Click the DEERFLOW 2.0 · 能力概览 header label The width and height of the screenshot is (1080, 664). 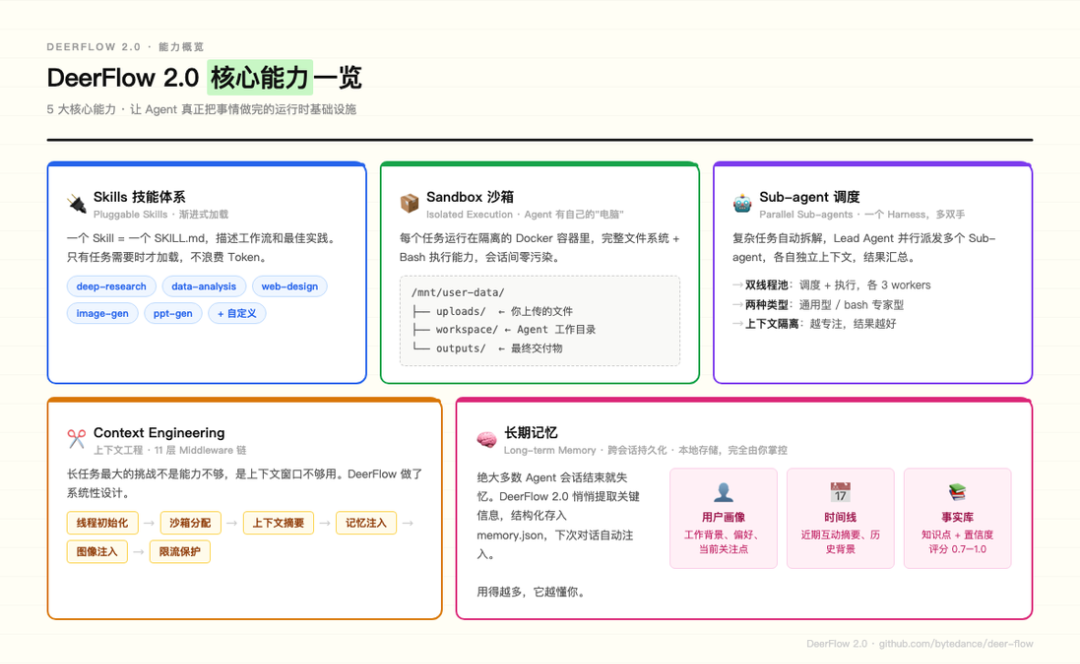[125, 47]
